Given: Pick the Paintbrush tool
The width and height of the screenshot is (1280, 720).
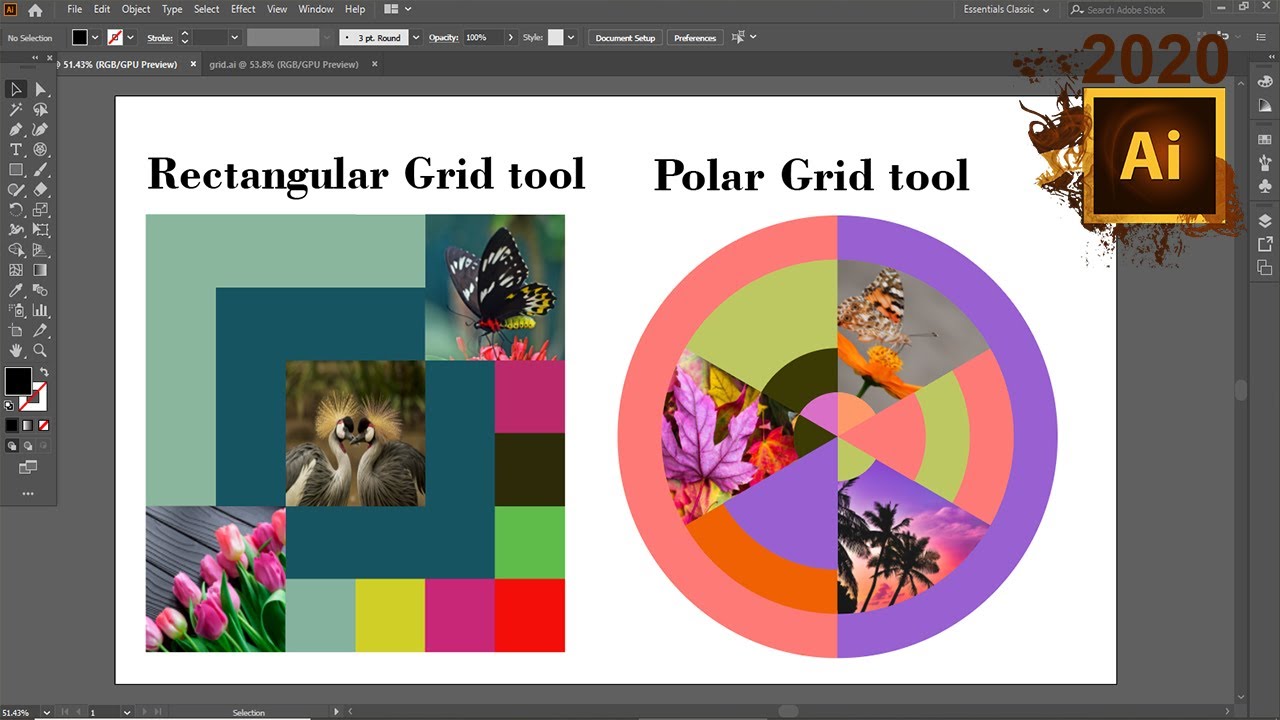Looking at the screenshot, I should click(40, 170).
